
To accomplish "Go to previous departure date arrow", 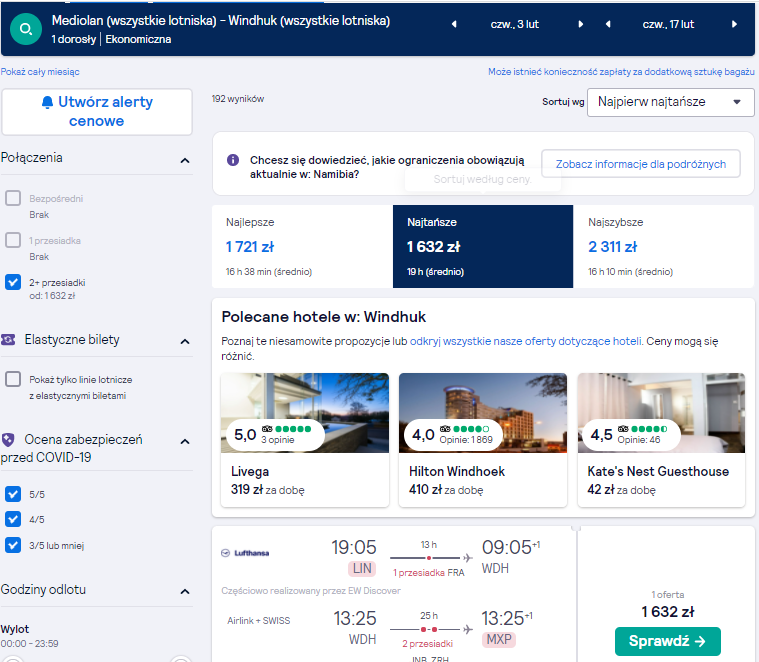I will tap(454, 24).
